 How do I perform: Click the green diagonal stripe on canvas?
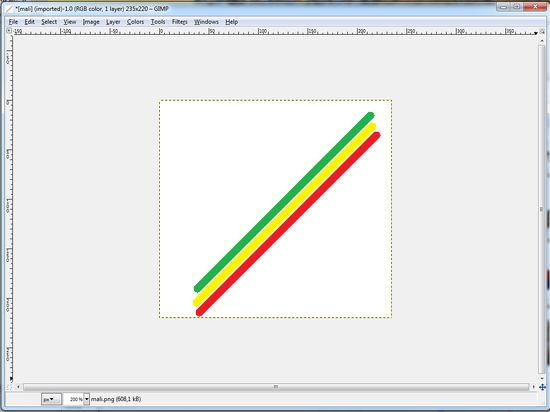[284, 202]
